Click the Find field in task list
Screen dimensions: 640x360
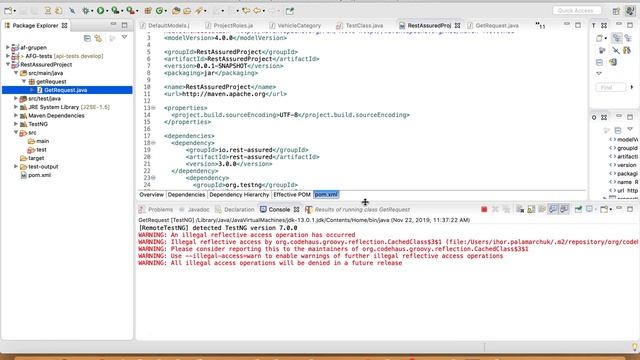tap(610, 87)
